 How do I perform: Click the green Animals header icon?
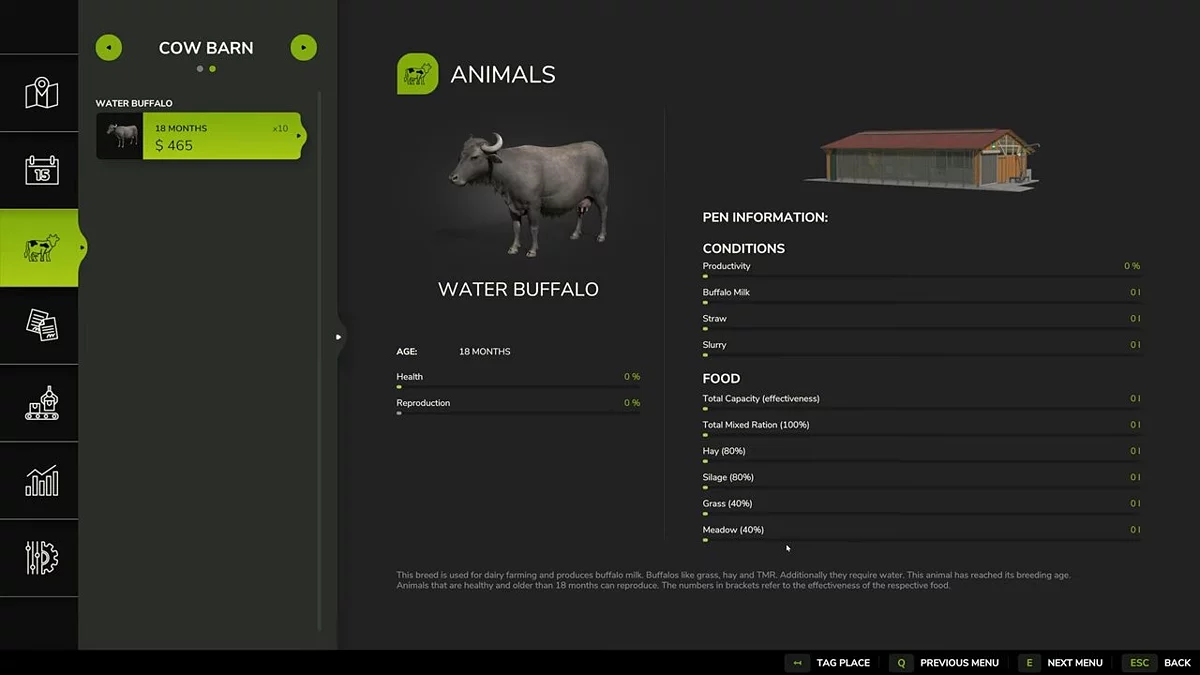pyautogui.click(x=417, y=74)
